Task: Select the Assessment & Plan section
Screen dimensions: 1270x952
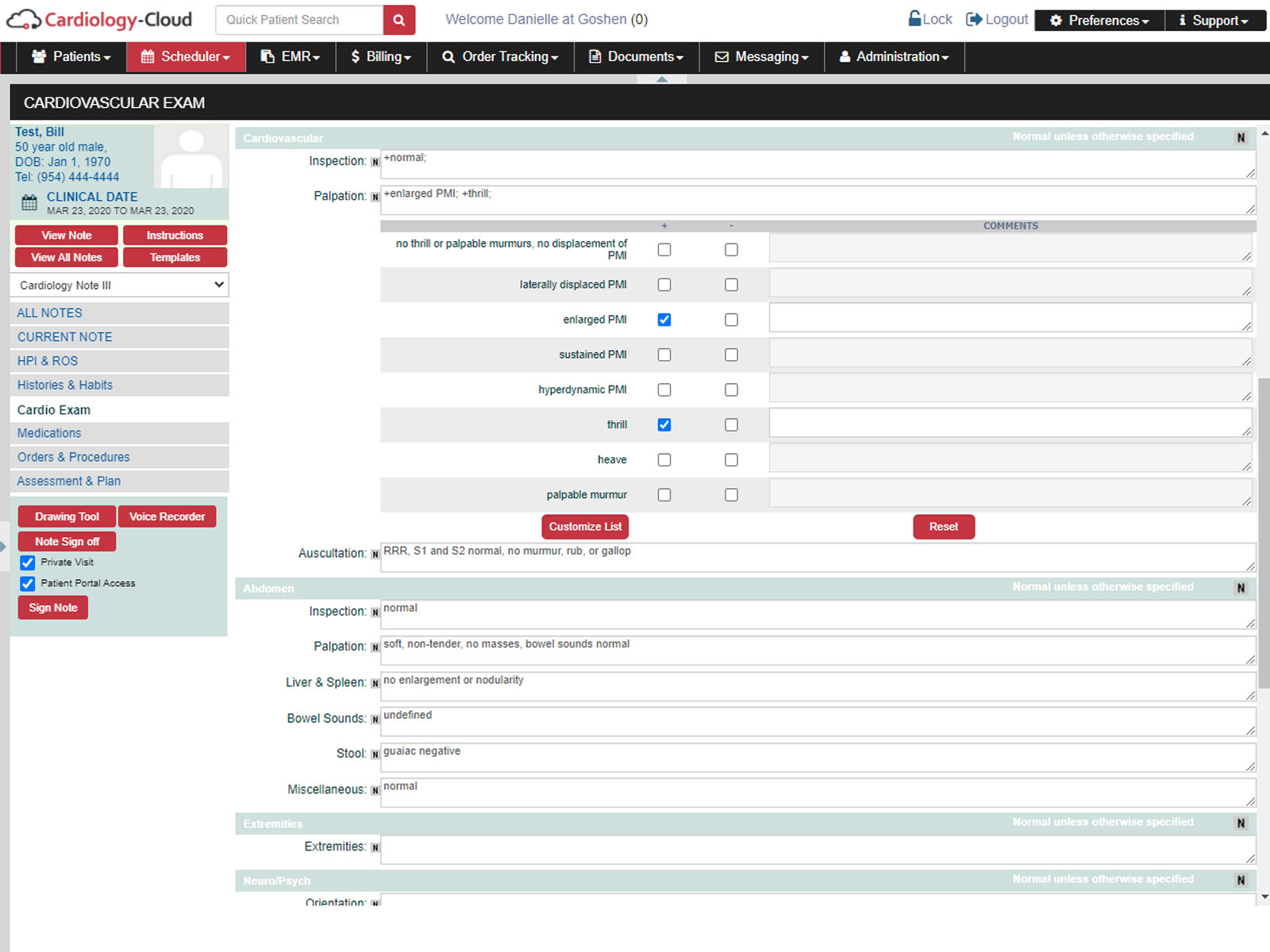Action: click(x=68, y=481)
